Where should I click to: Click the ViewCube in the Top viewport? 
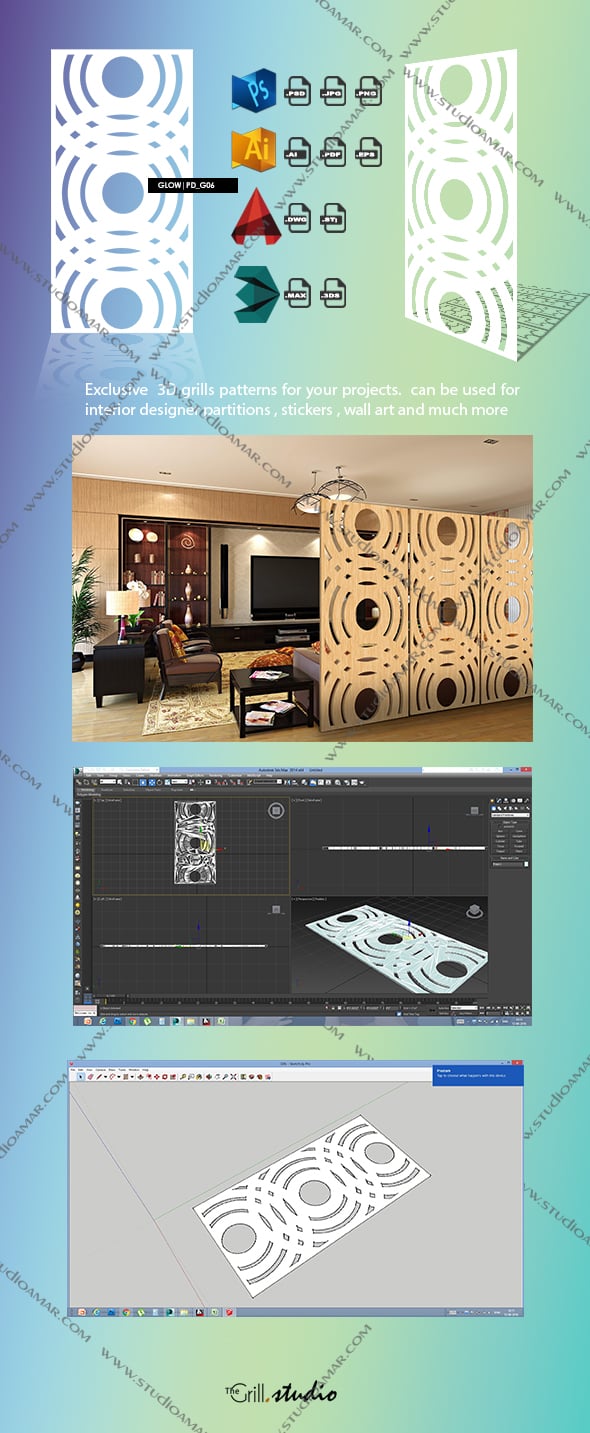[275, 812]
